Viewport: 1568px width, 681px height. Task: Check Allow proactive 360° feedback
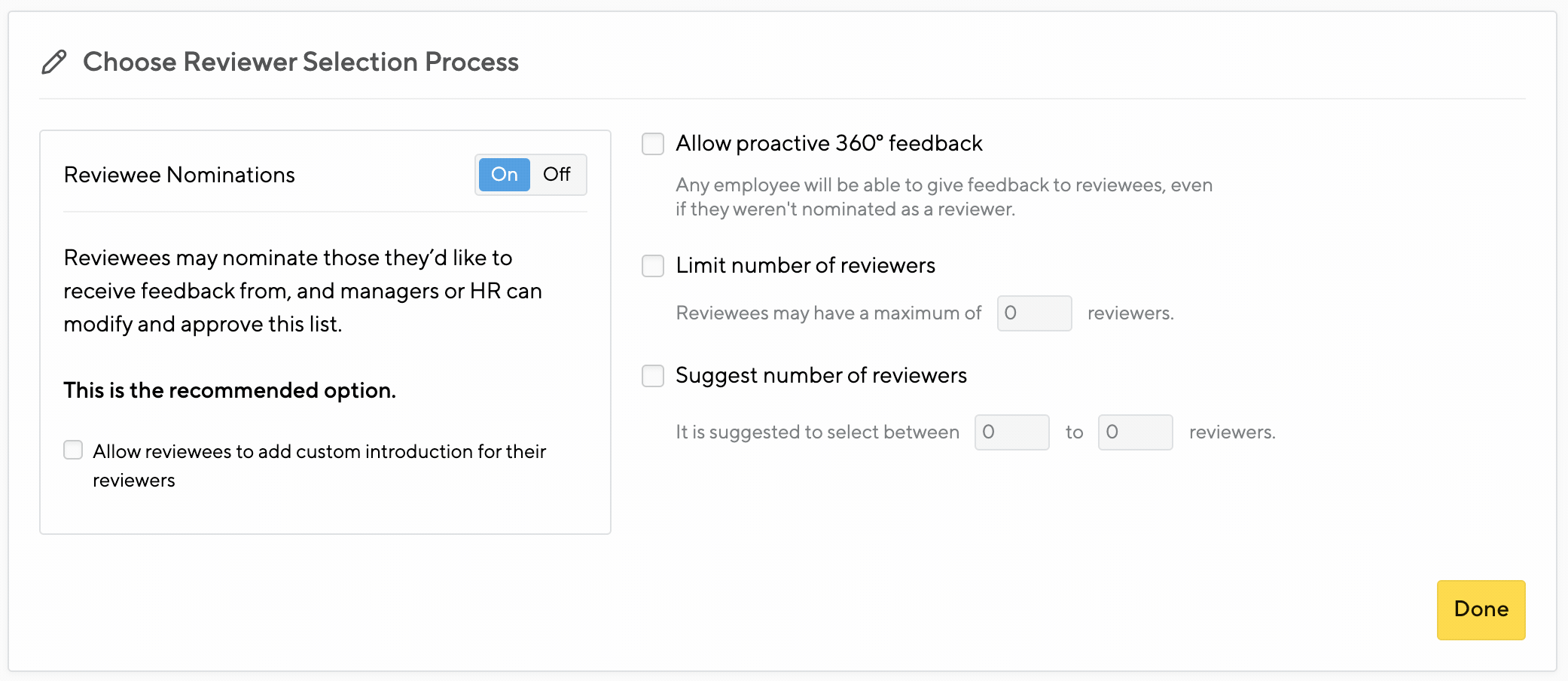[x=652, y=144]
